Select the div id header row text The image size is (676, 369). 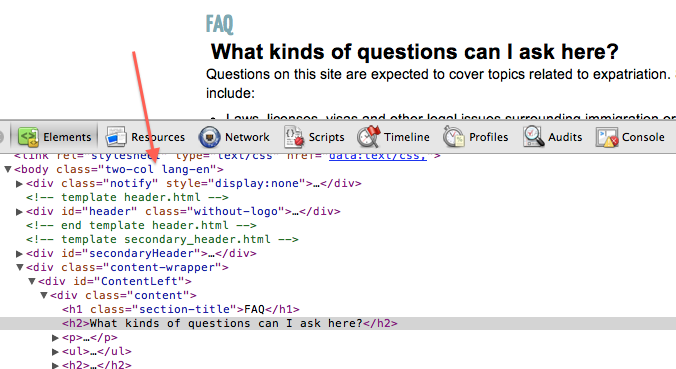pyautogui.click(x=183, y=212)
